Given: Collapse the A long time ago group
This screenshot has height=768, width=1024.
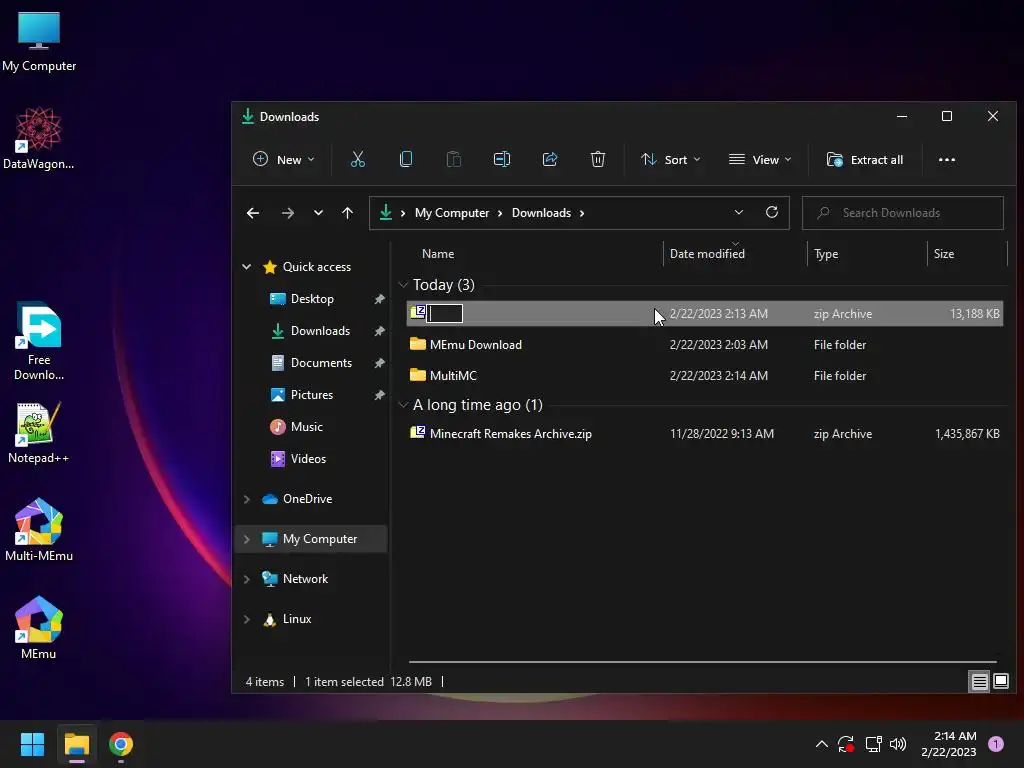Looking at the screenshot, I should click(403, 405).
